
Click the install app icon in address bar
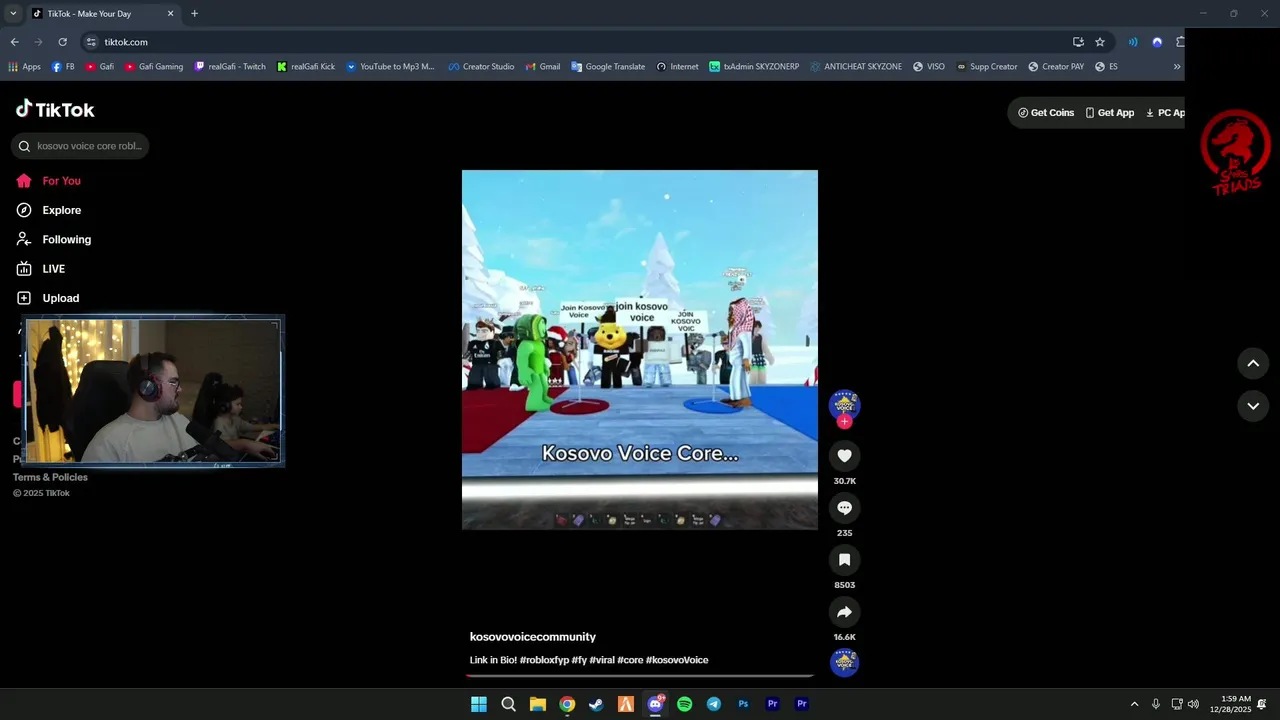click(1078, 42)
